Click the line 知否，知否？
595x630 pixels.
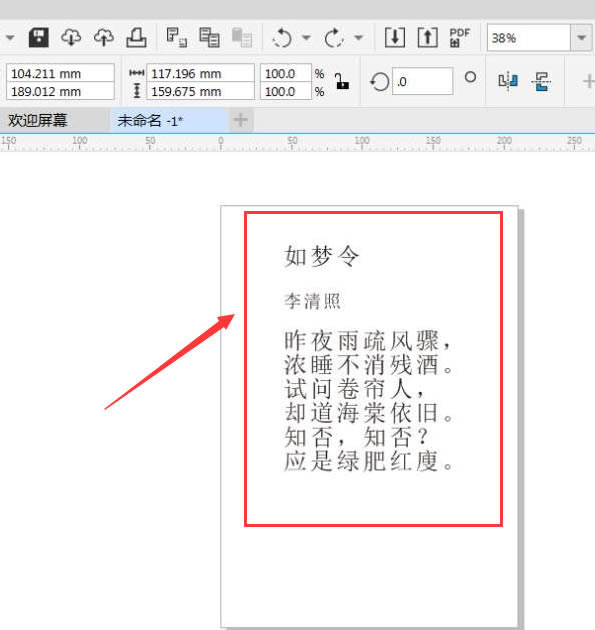356,437
